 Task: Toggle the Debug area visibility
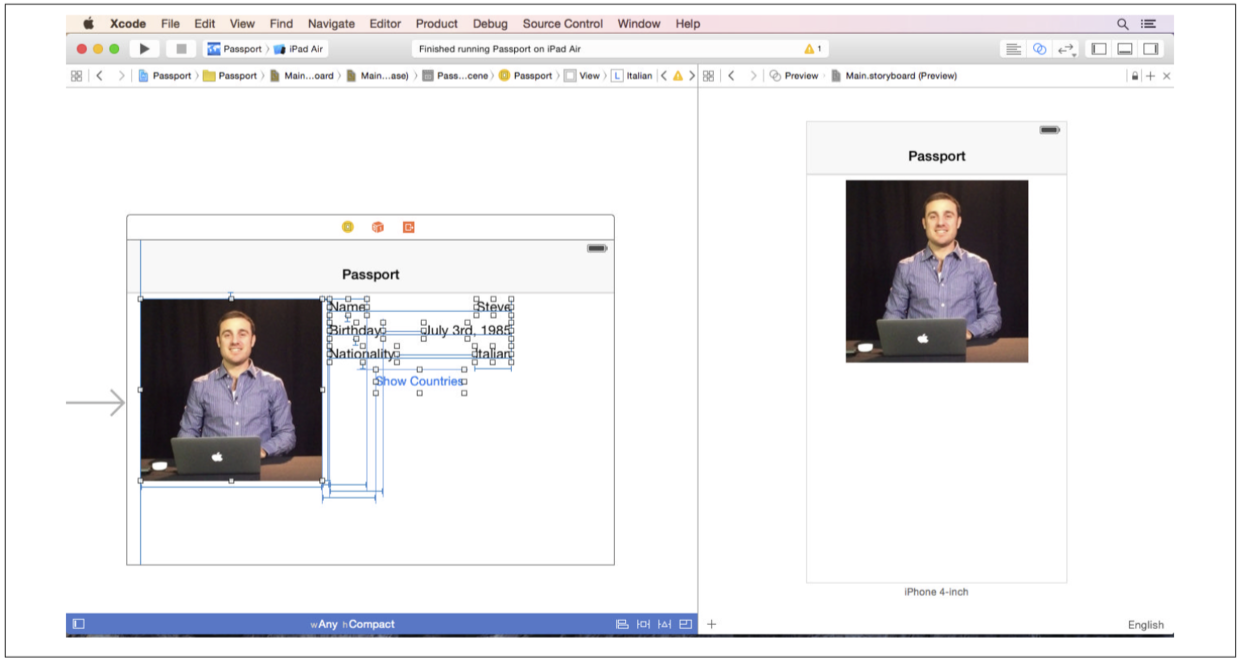click(x=1125, y=49)
